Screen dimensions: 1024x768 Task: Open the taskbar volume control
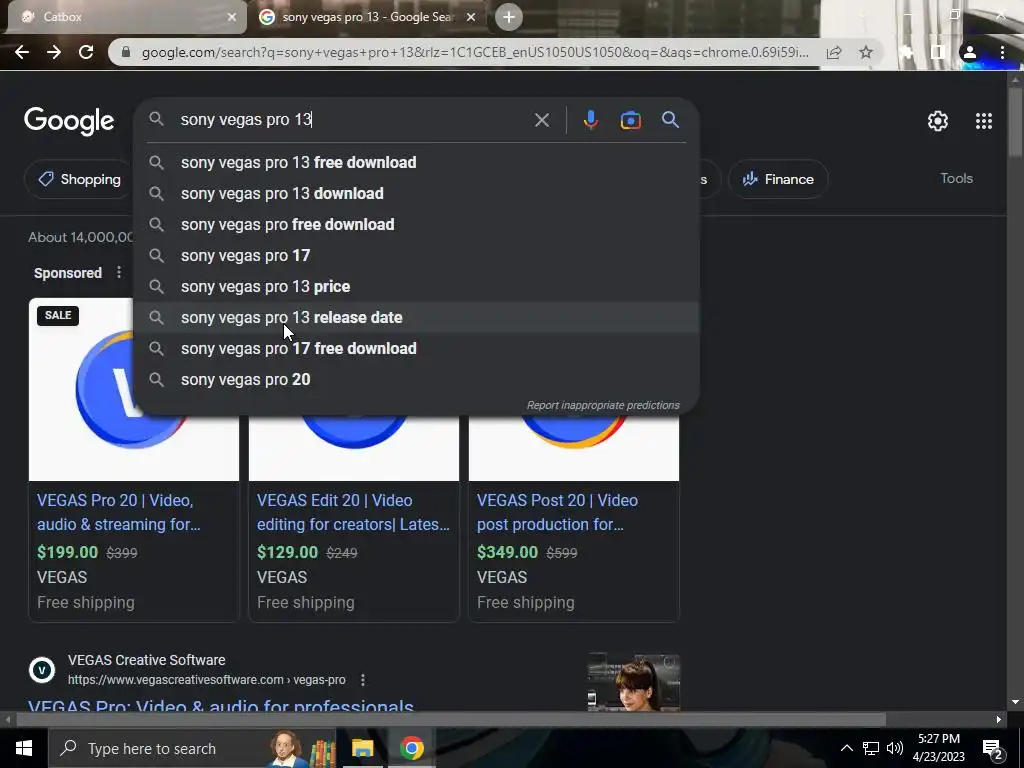click(x=895, y=748)
